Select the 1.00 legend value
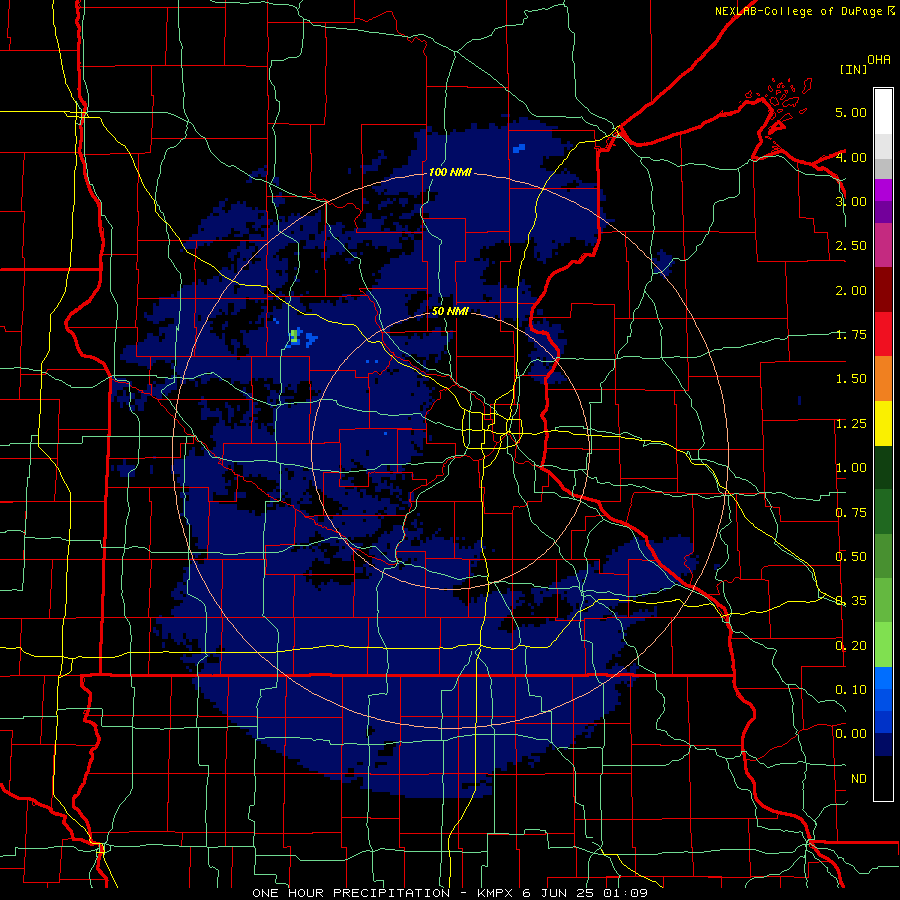 851,468
